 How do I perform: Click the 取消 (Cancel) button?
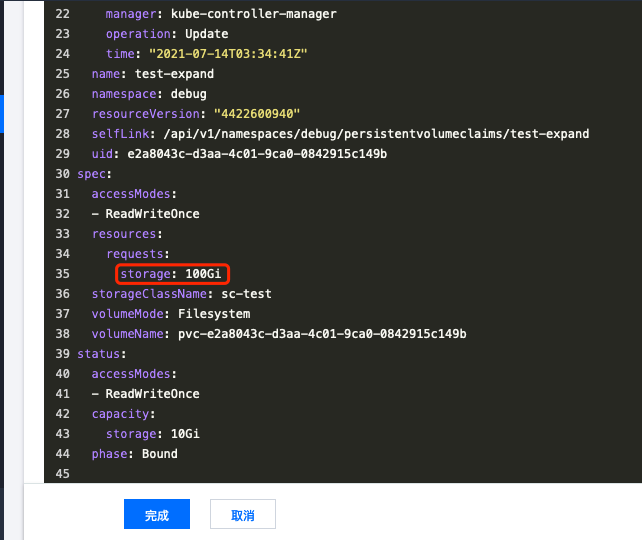click(x=242, y=515)
